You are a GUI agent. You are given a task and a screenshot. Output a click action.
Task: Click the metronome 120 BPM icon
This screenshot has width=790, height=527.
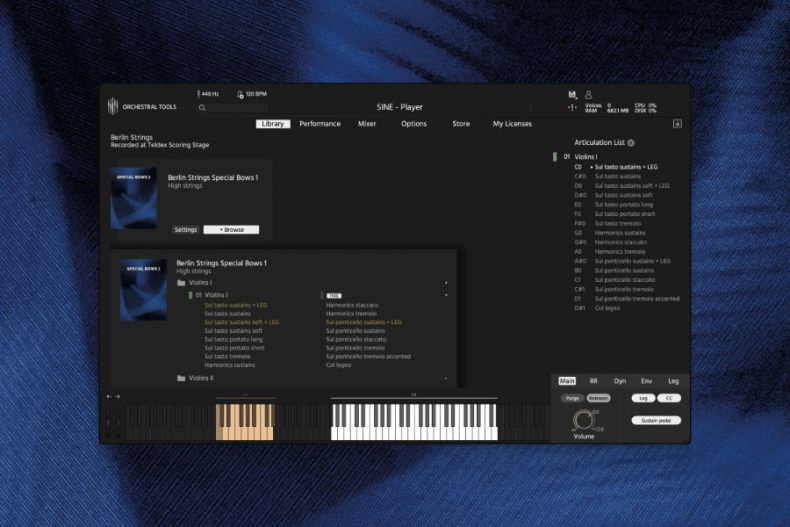240,94
